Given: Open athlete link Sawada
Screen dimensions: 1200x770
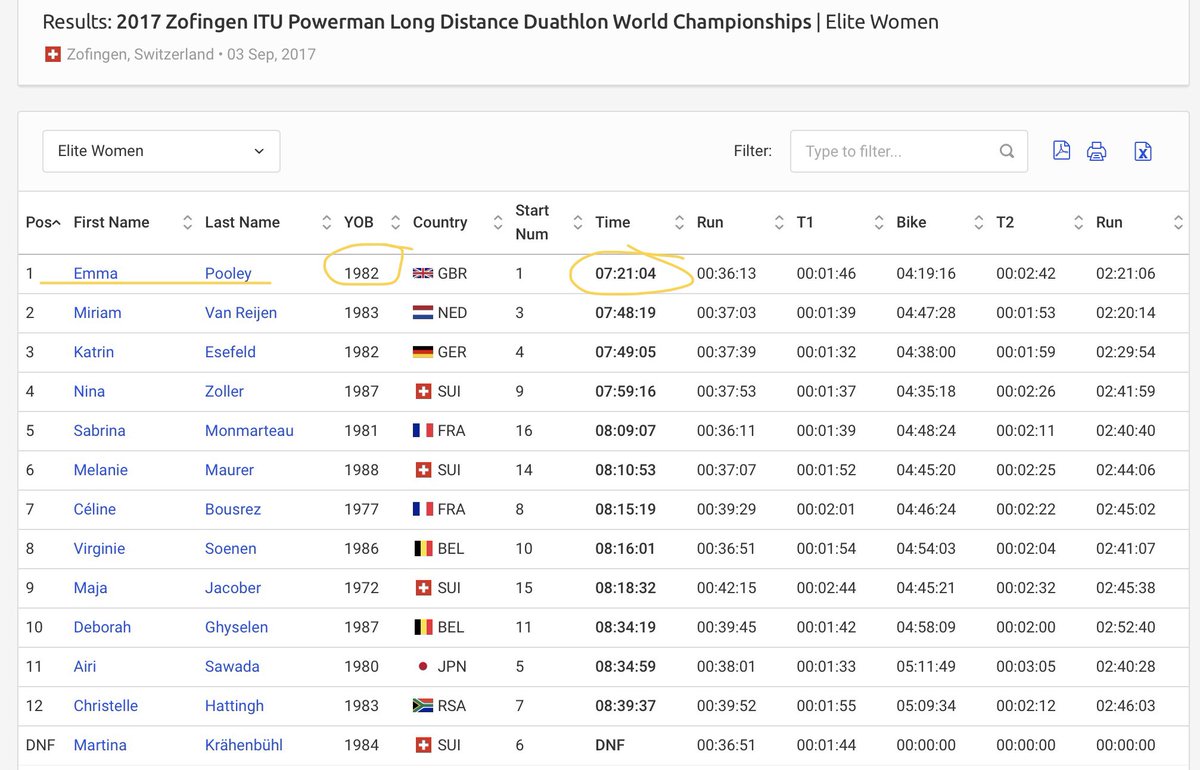Looking at the screenshot, I should pos(231,666).
